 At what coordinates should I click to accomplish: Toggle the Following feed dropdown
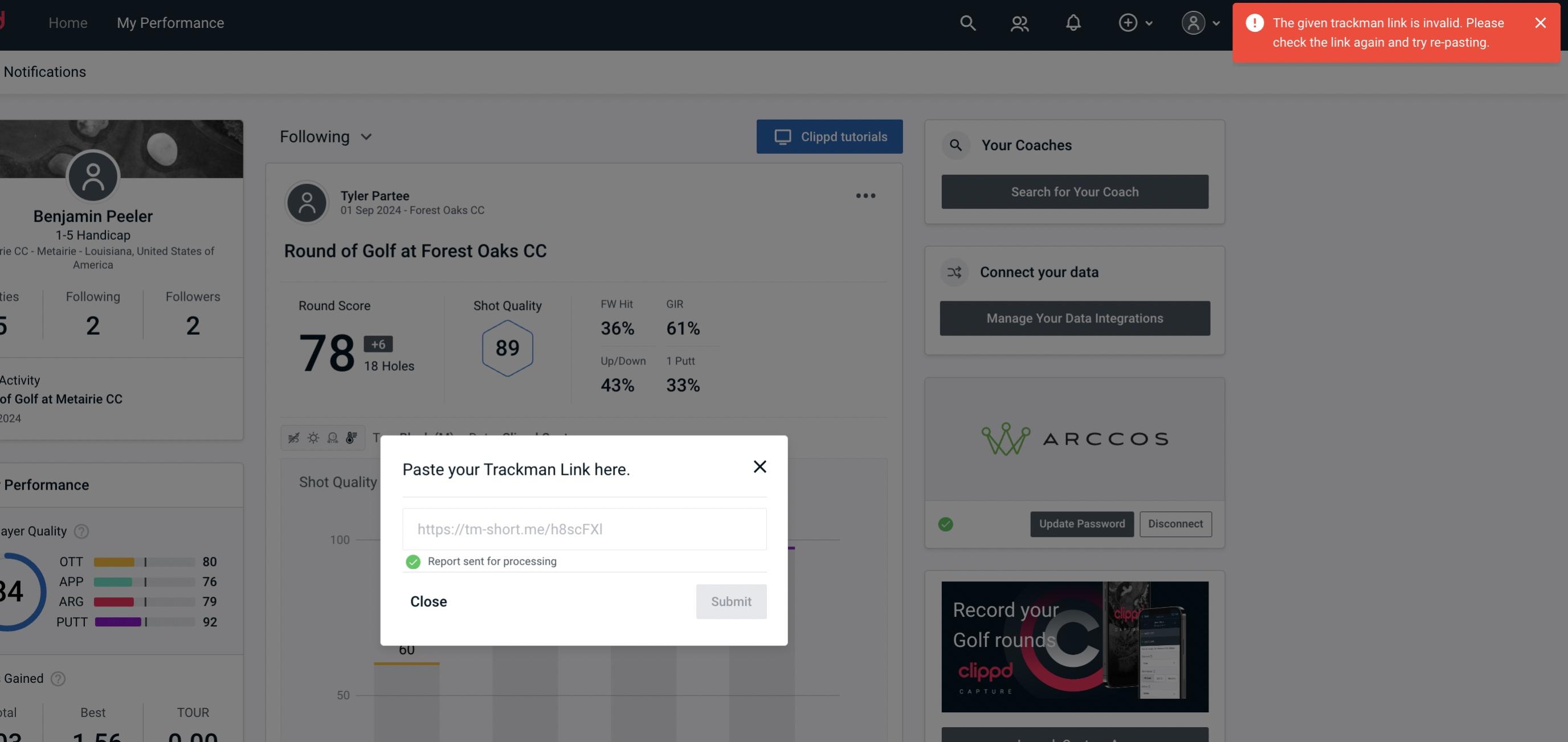coord(328,136)
